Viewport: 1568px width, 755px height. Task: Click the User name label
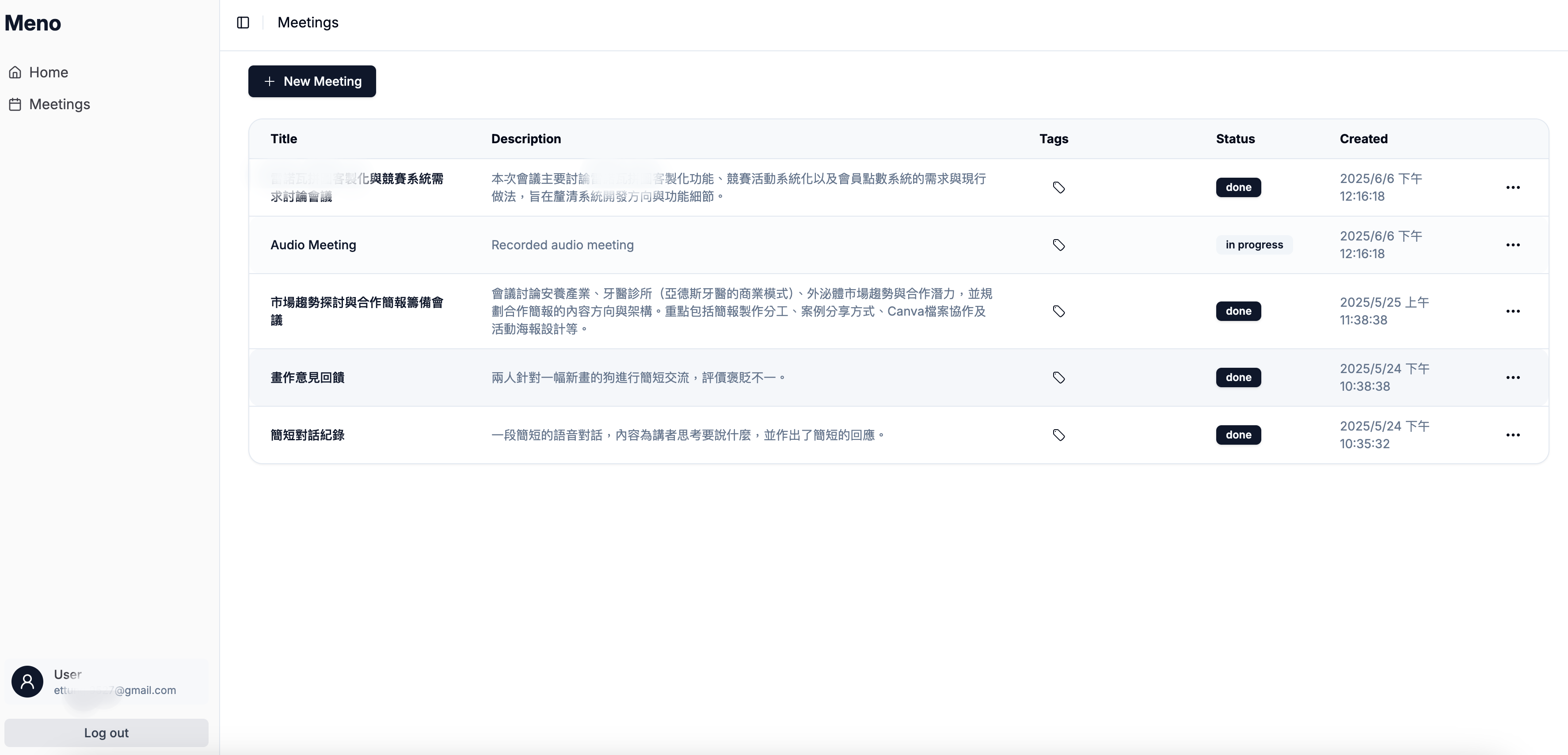[x=68, y=675]
